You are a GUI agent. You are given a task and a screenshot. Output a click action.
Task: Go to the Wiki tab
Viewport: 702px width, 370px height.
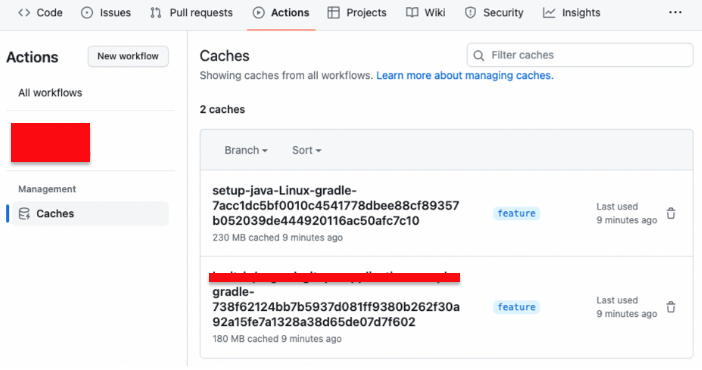425,13
